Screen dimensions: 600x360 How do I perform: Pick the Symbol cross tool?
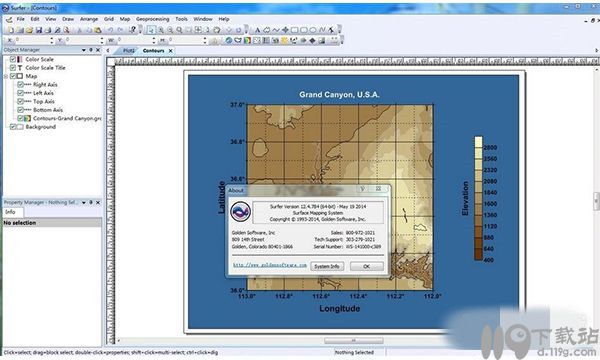click(285, 30)
